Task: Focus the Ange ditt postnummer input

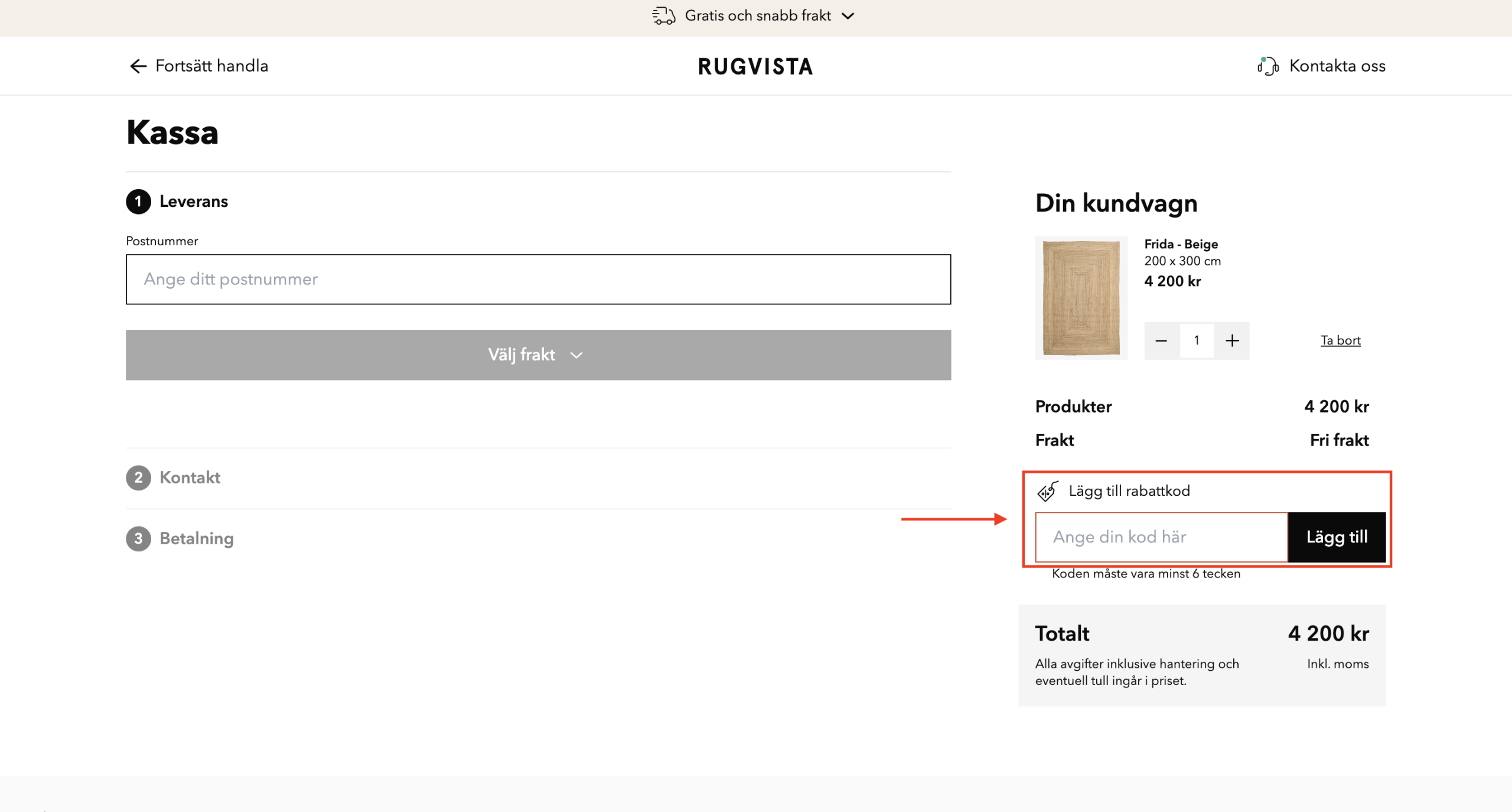Action: (x=538, y=280)
